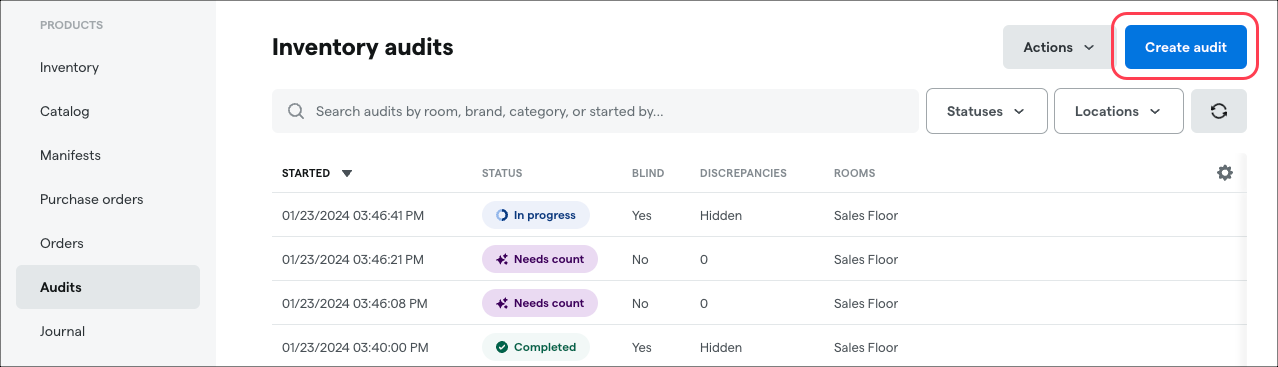Click Yes blind value in Completed row
This screenshot has height=367, width=1278.
642,347
